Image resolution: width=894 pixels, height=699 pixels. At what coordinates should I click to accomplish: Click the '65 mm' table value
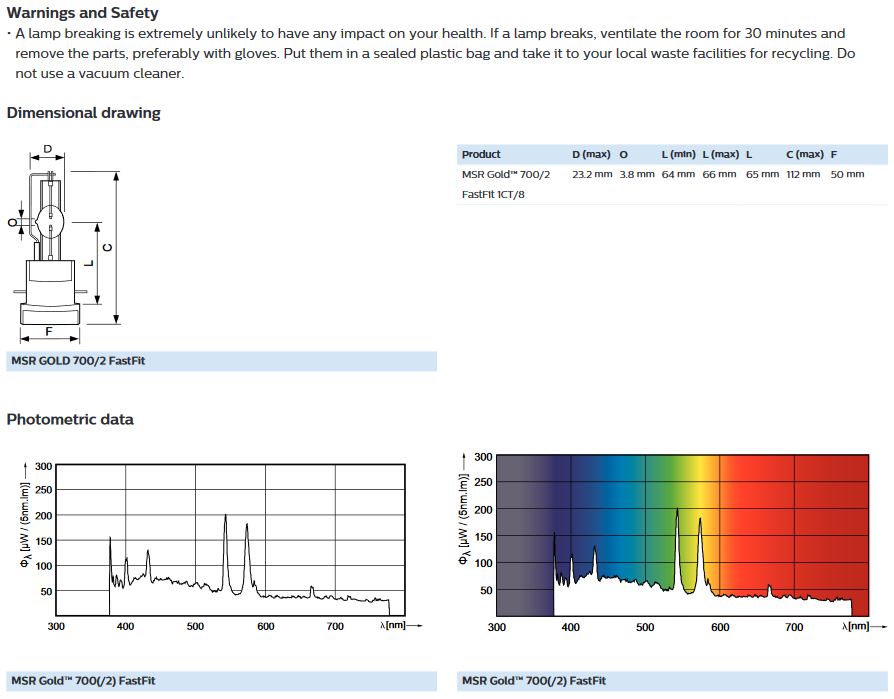point(762,174)
